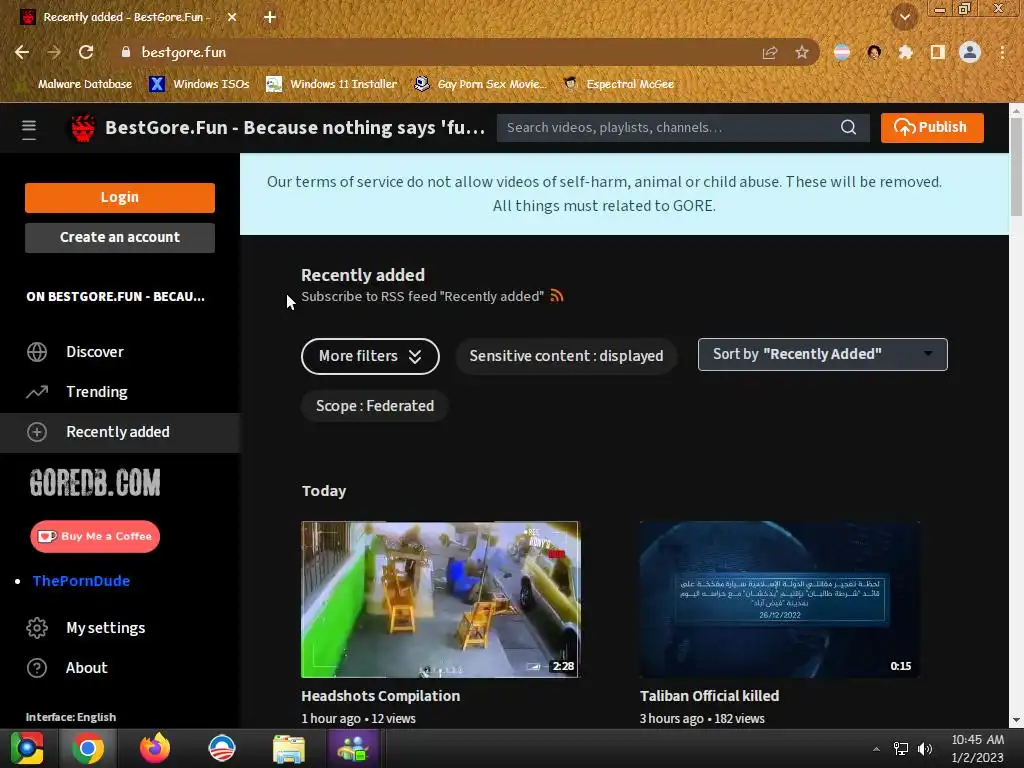Click the GOREDB.COM banner

point(95,483)
